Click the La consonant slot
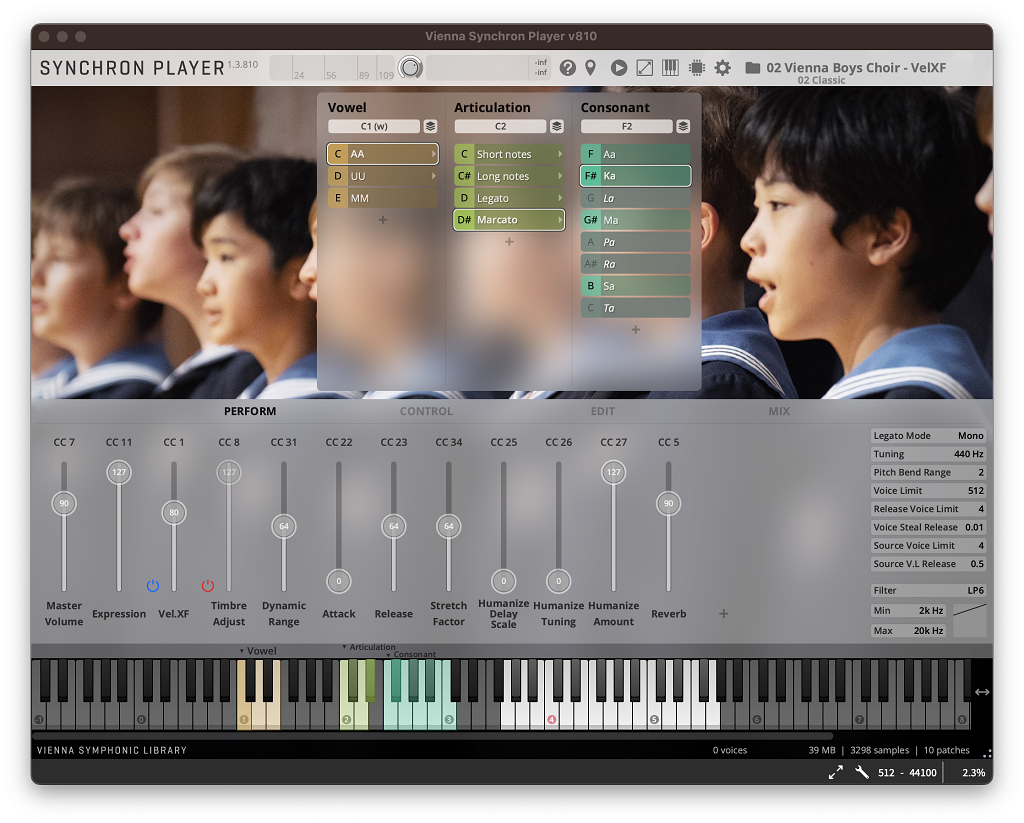 (x=635, y=198)
